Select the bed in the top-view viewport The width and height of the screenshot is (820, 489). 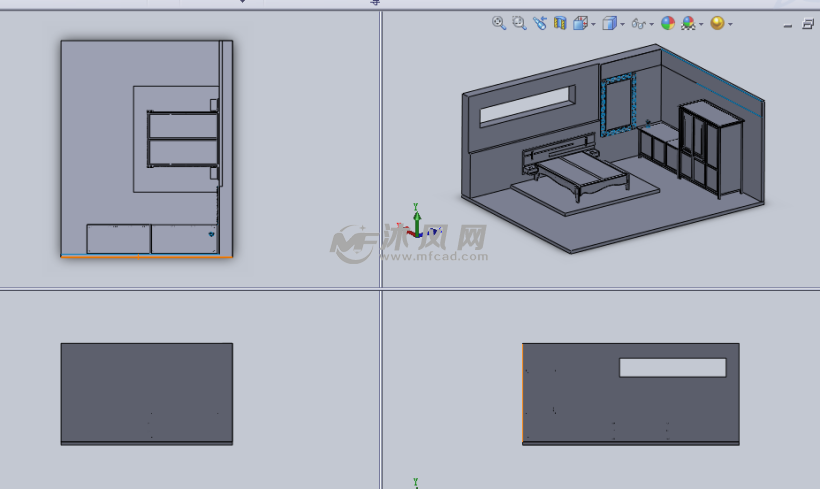[x=183, y=139]
